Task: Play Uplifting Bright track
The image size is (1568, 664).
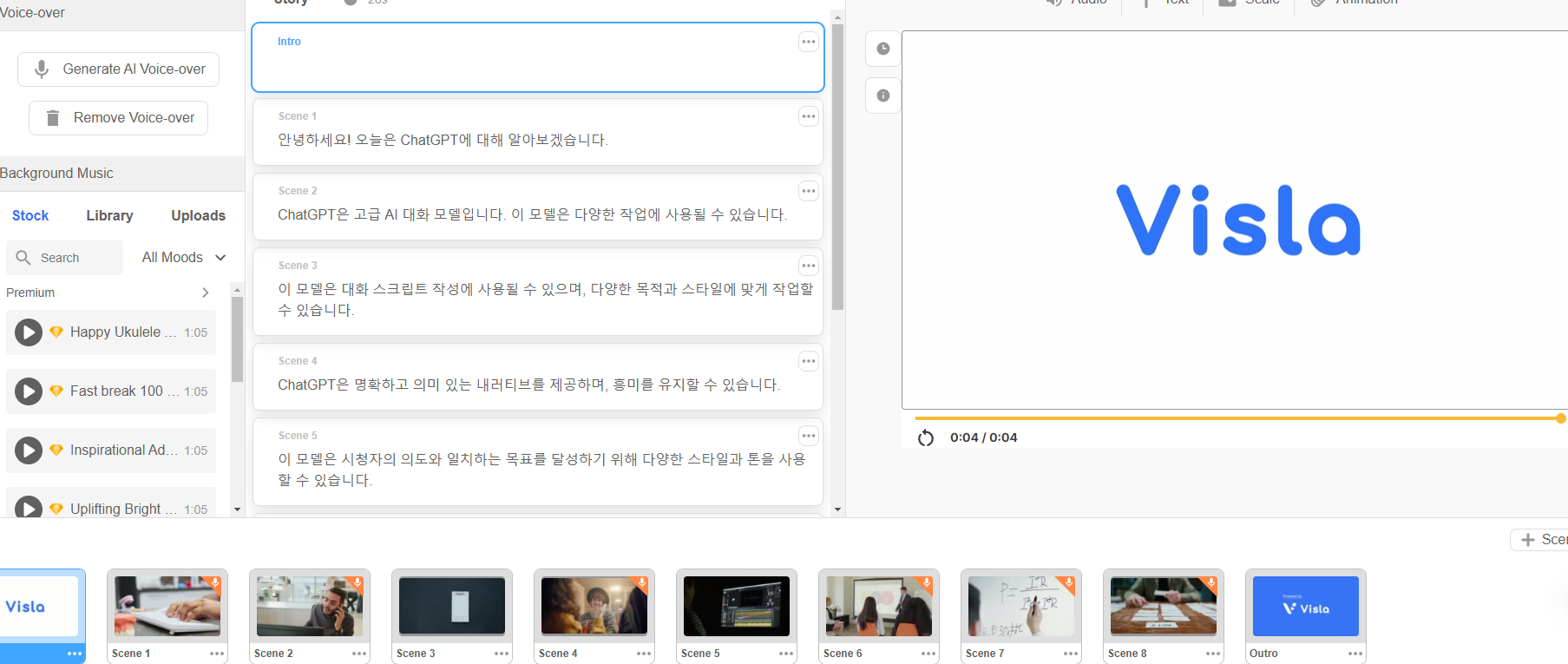Action: (x=29, y=508)
